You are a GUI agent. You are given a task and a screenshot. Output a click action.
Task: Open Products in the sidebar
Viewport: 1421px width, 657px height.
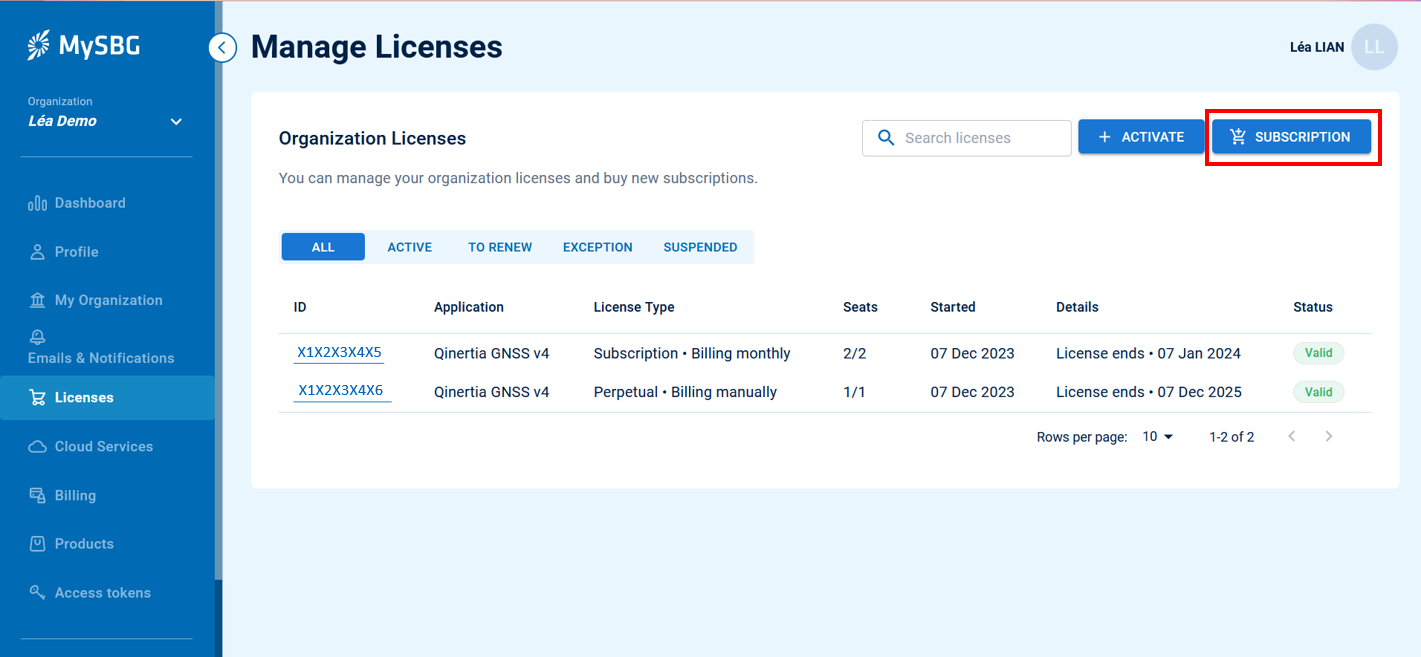(x=84, y=544)
